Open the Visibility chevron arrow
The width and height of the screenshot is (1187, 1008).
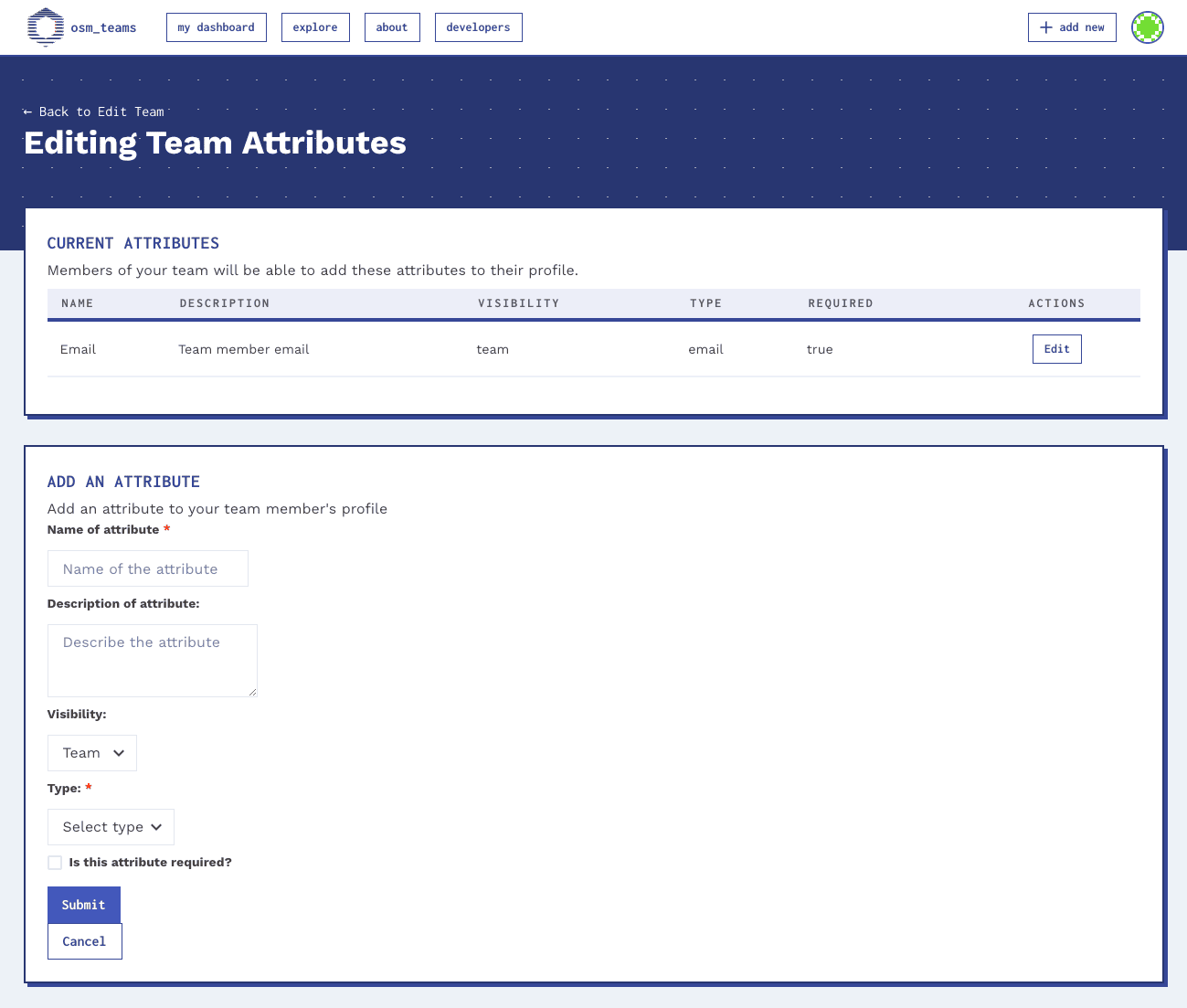click(116, 752)
